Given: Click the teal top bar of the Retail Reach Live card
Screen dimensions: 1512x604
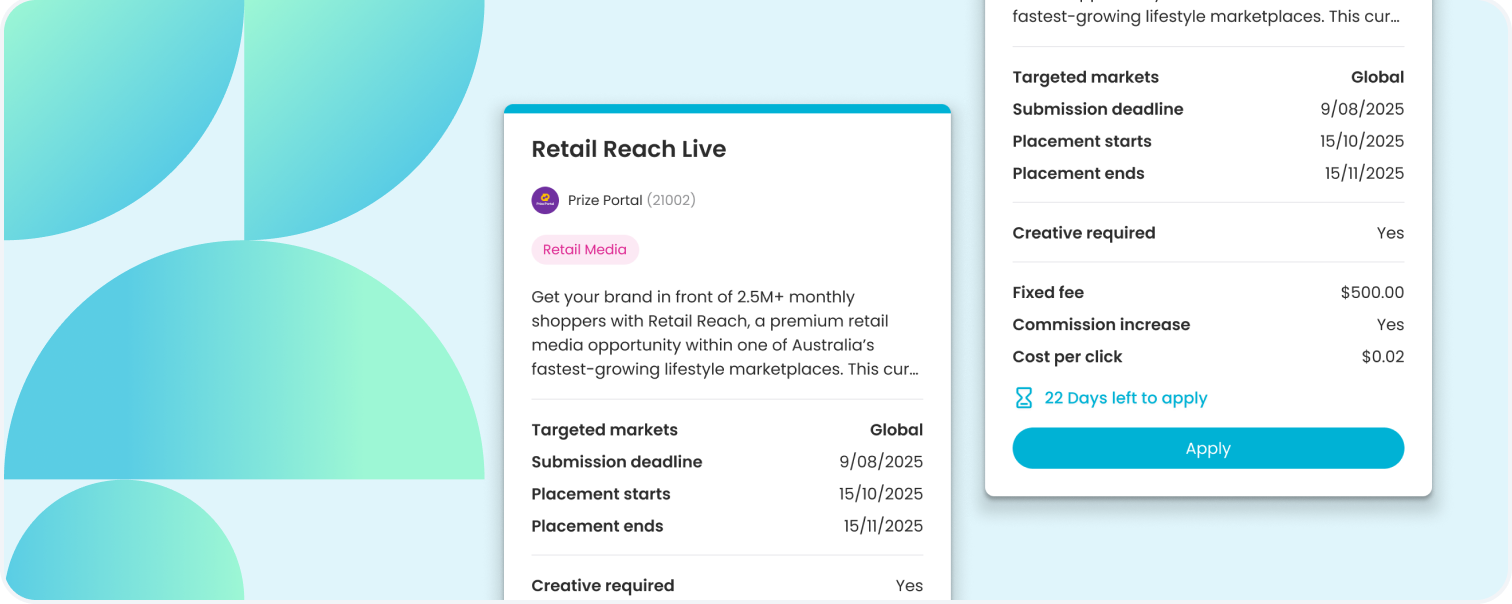Looking at the screenshot, I should [727, 108].
